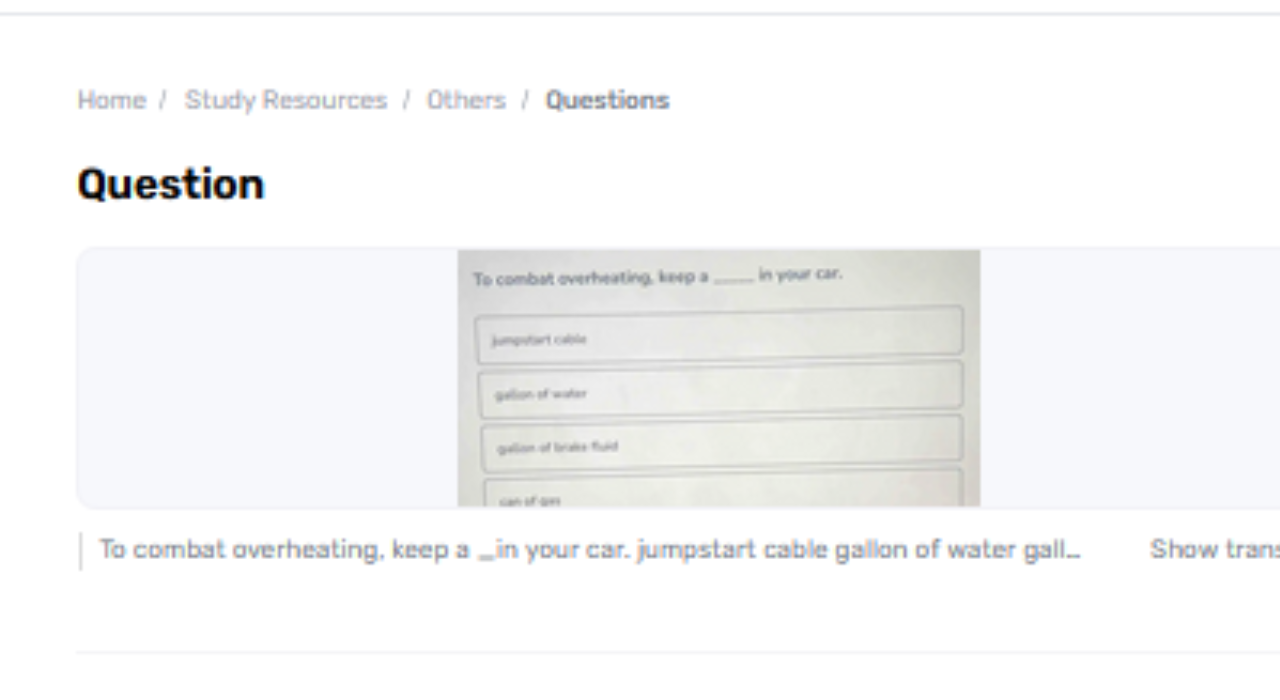Click the empty gray area left of the photo
Viewport: 1280px width, 700px height.
(x=267, y=378)
